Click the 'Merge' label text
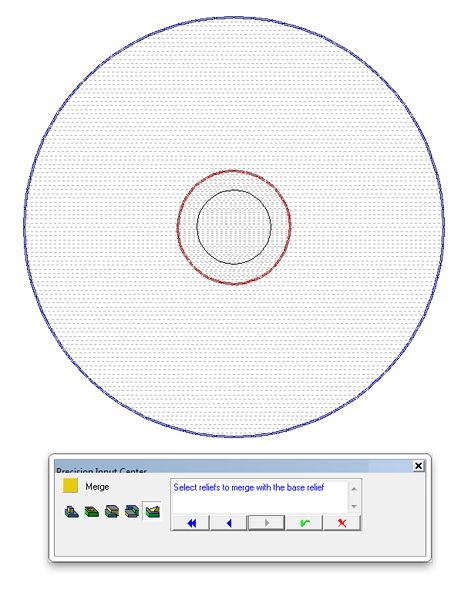The height and width of the screenshot is (600, 471). pyautogui.click(x=97, y=487)
